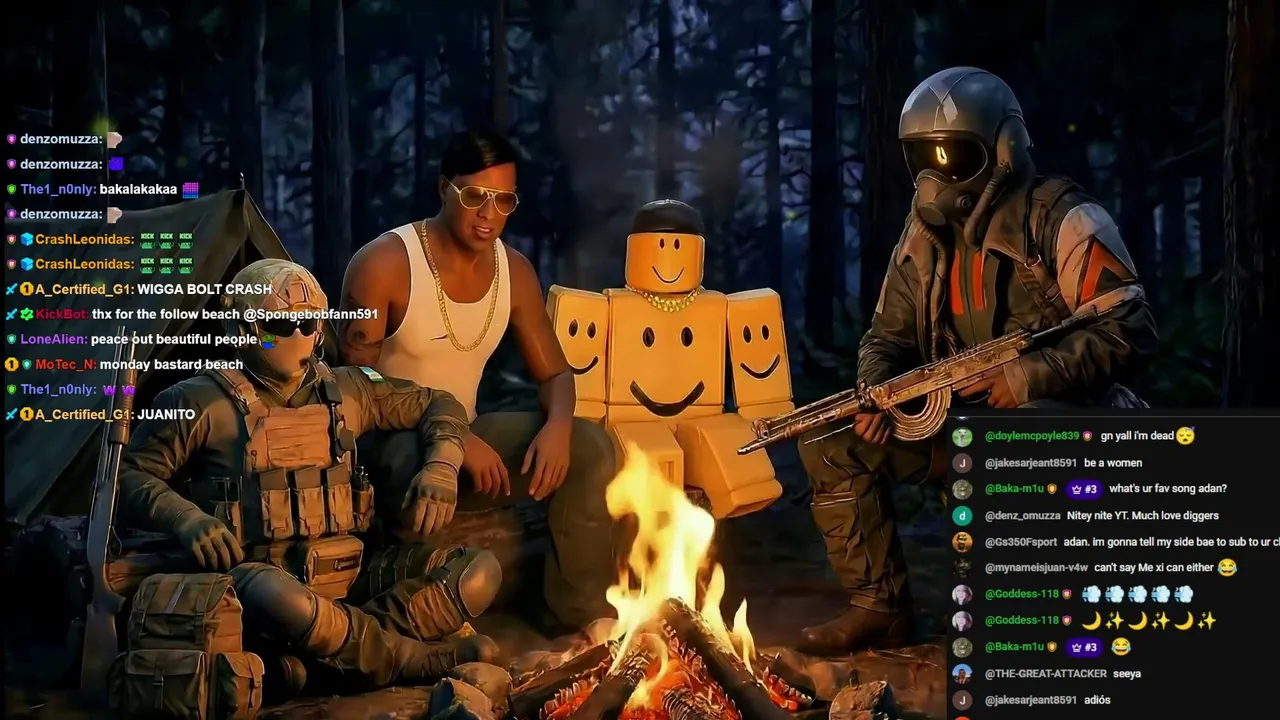Click the purple "w w" emotes from The1_n0nly
The width and height of the screenshot is (1280, 720).
[119, 390]
